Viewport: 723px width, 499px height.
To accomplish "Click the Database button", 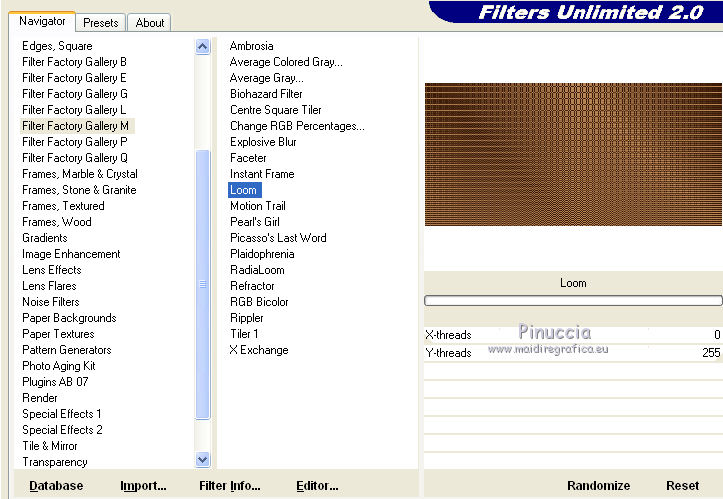I will 56,486.
